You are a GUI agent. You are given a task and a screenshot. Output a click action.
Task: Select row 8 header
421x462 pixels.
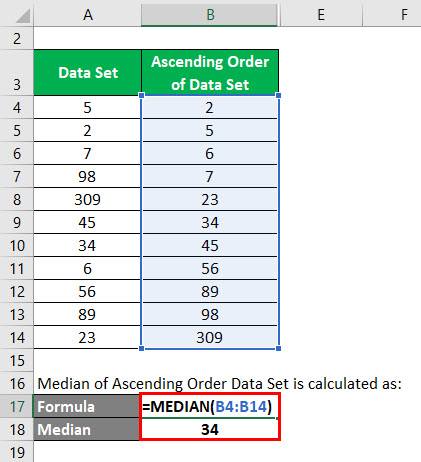[17, 199]
